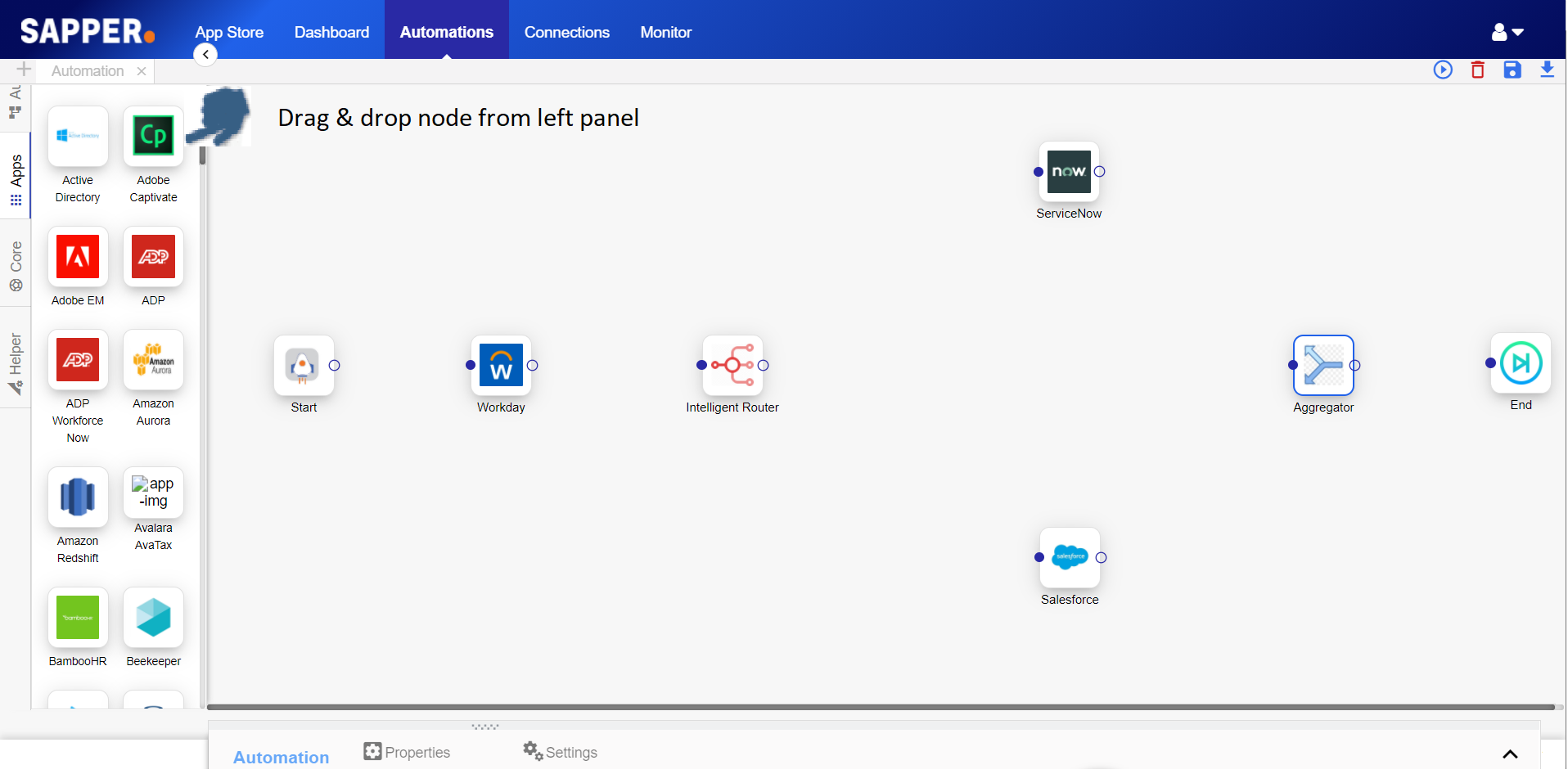Select the Avalara AvaTax app icon
This screenshot has width=1568, height=774.
[x=153, y=493]
